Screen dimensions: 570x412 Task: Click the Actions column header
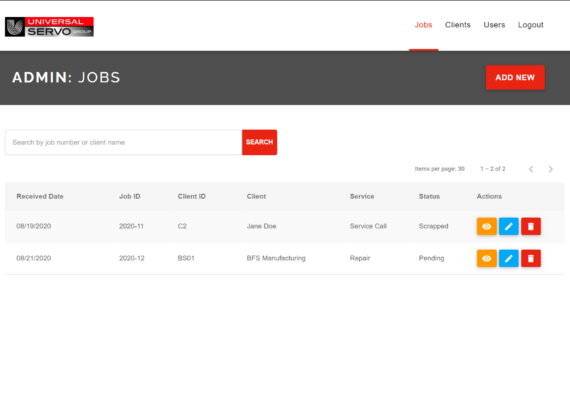(x=489, y=196)
